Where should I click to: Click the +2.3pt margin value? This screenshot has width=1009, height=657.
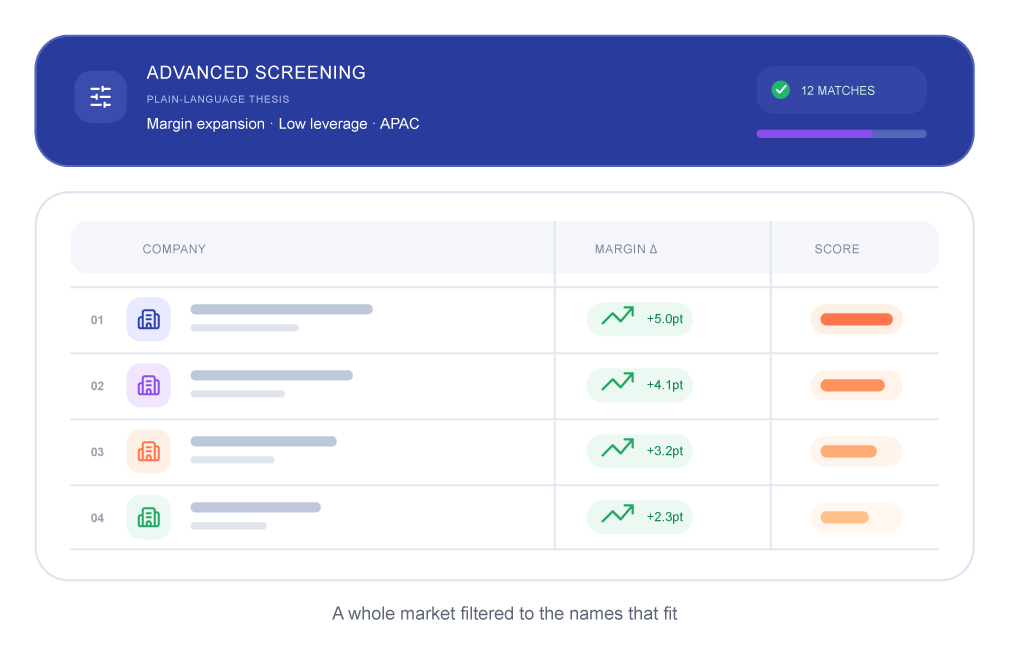pos(665,517)
